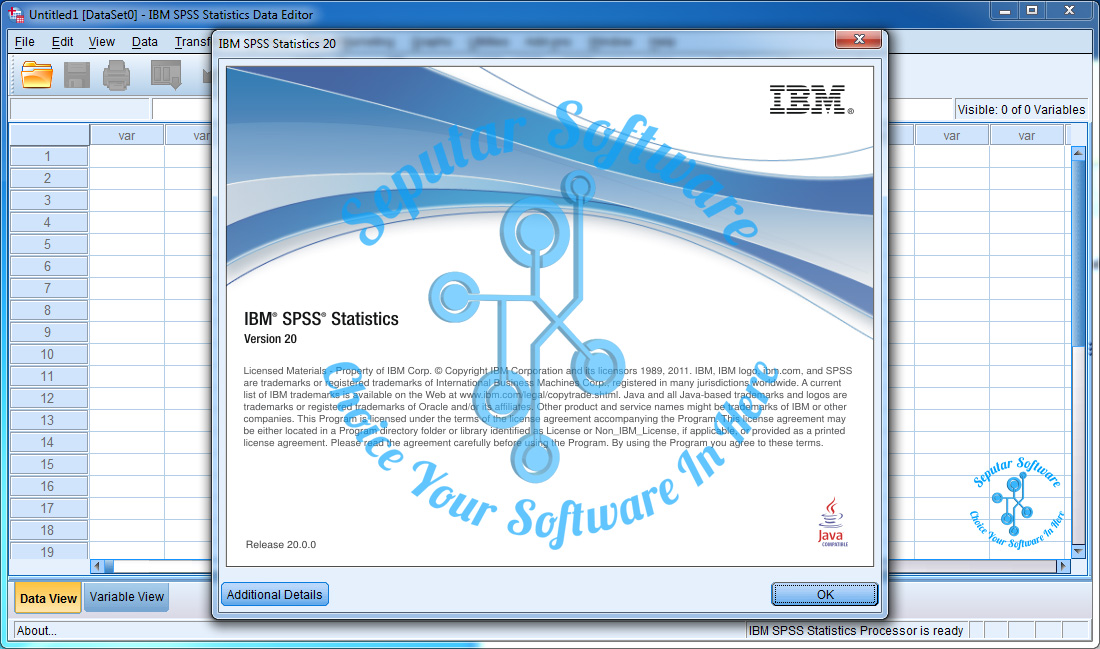Image resolution: width=1100 pixels, height=649 pixels.
Task: Click the vertical scrollbar down arrow
Action: (x=1078, y=550)
